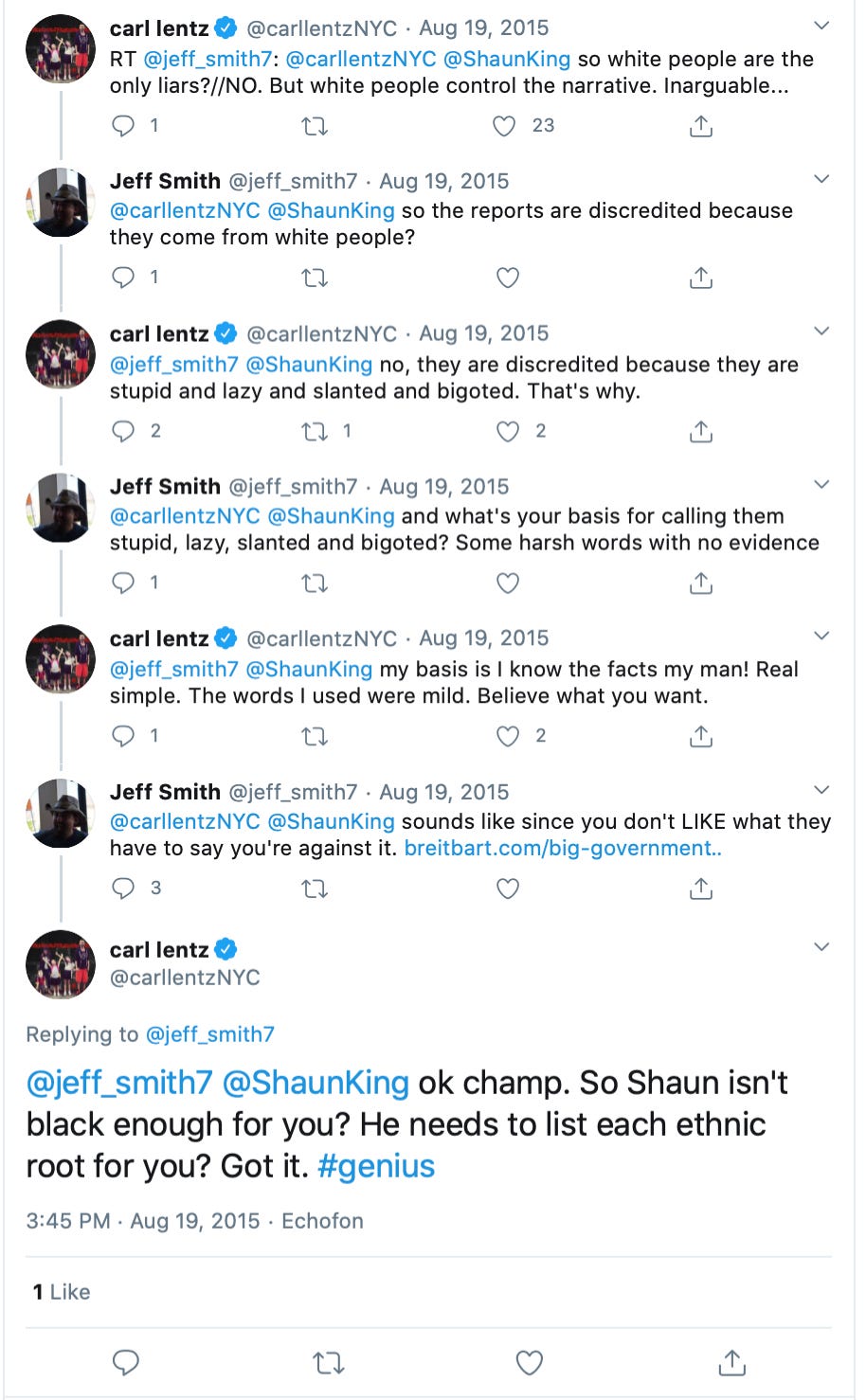Viewport: 866px width, 1400px height.
Task: Click the #genius hashtag
Action: pos(376,1166)
